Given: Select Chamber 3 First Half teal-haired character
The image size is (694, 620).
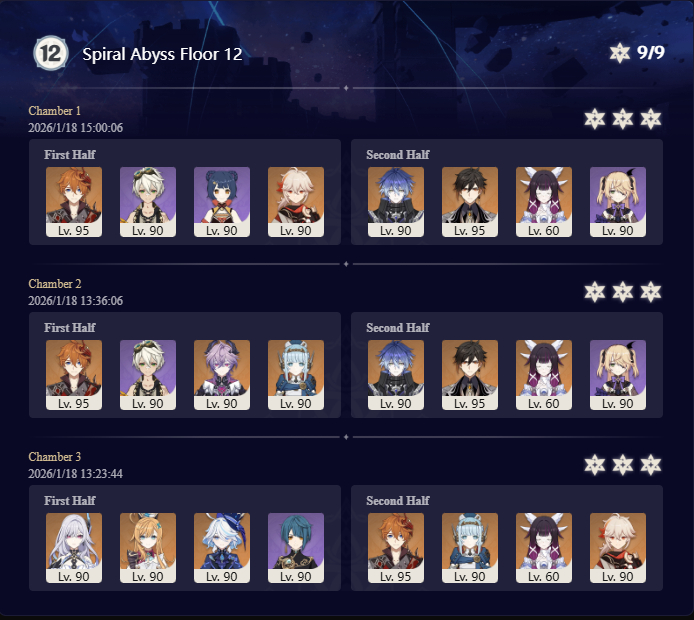Looking at the screenshot, I should click(x=296, y=548).
